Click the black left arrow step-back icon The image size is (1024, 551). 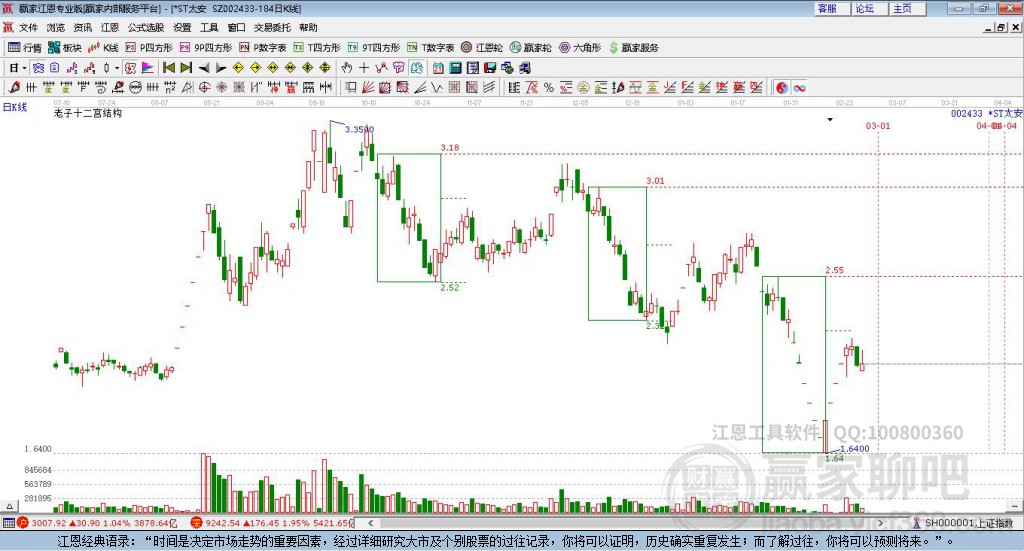tap(204, 68)
